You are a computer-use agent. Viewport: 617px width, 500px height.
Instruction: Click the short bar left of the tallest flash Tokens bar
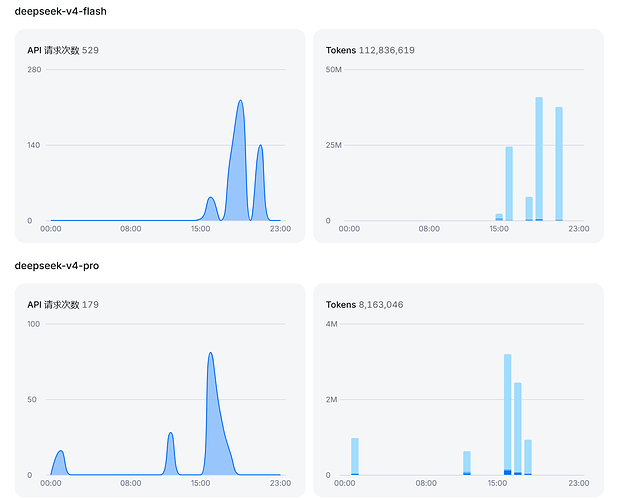pos(529,209)
